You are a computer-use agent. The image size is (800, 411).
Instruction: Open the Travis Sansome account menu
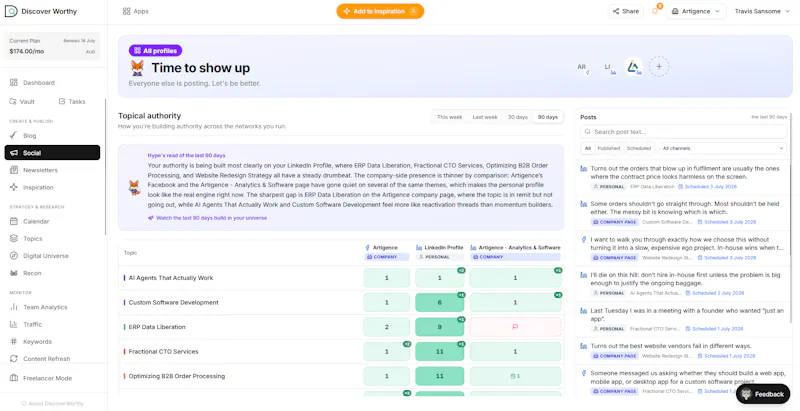click(762, 11)
